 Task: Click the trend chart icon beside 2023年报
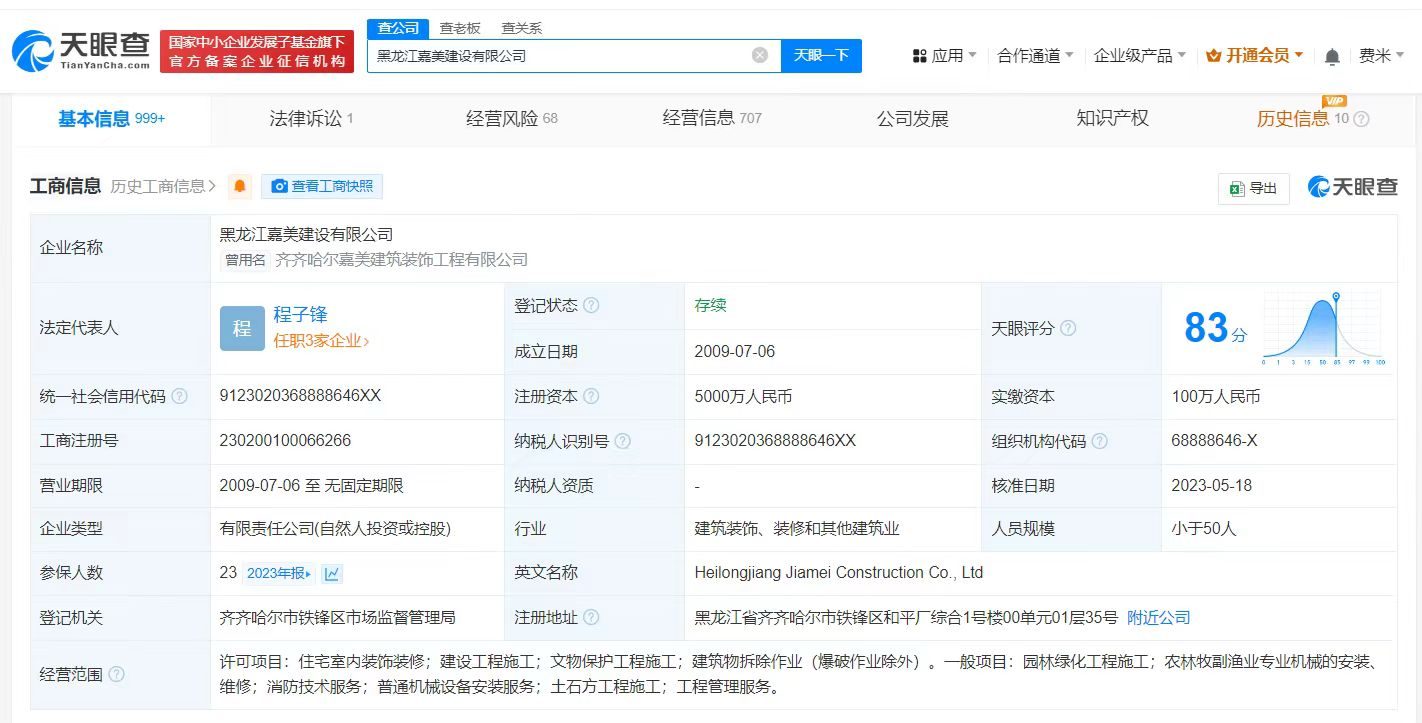click(x=331, y=573)
